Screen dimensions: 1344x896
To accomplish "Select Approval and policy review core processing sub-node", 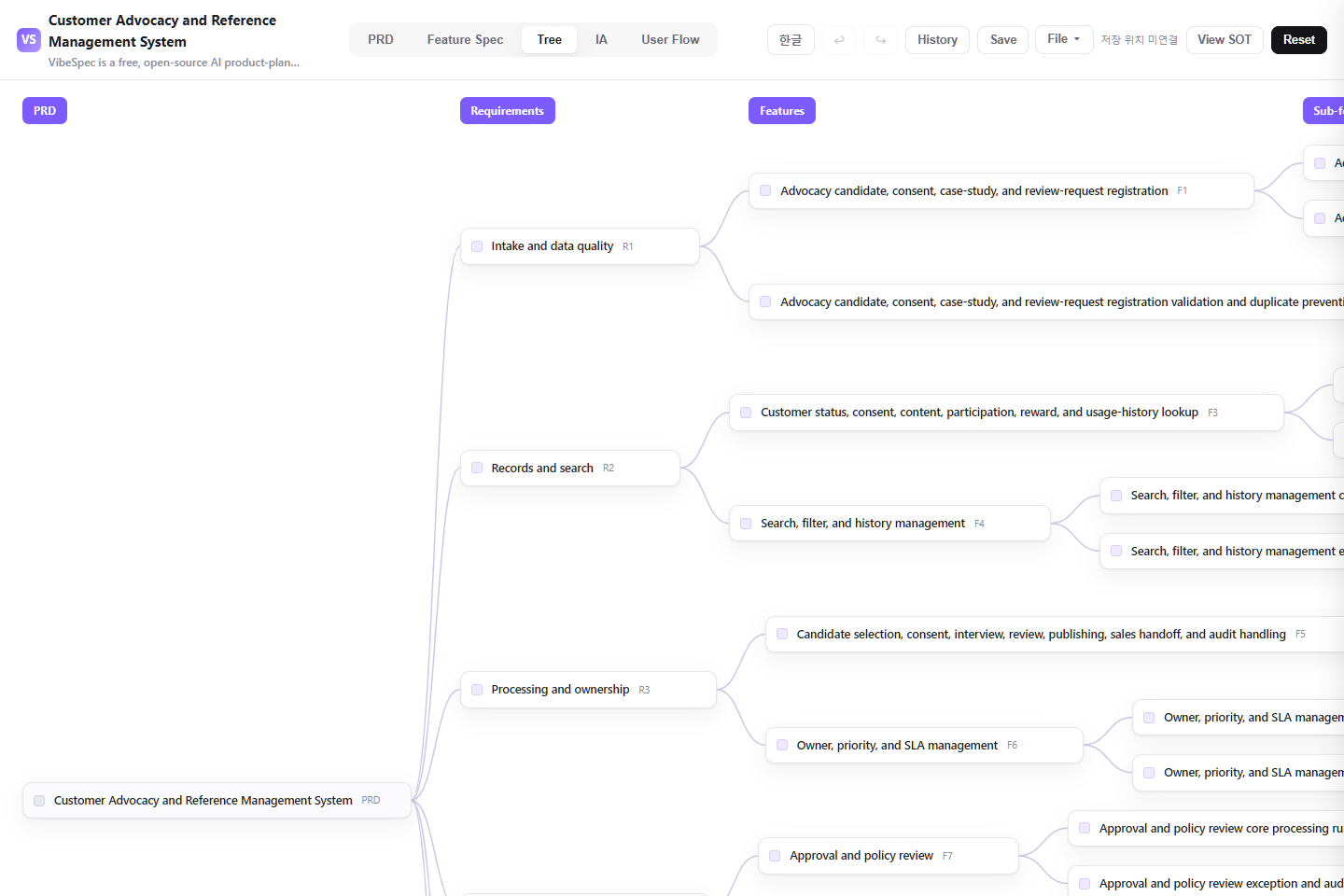I will [x=1206, y=828].
